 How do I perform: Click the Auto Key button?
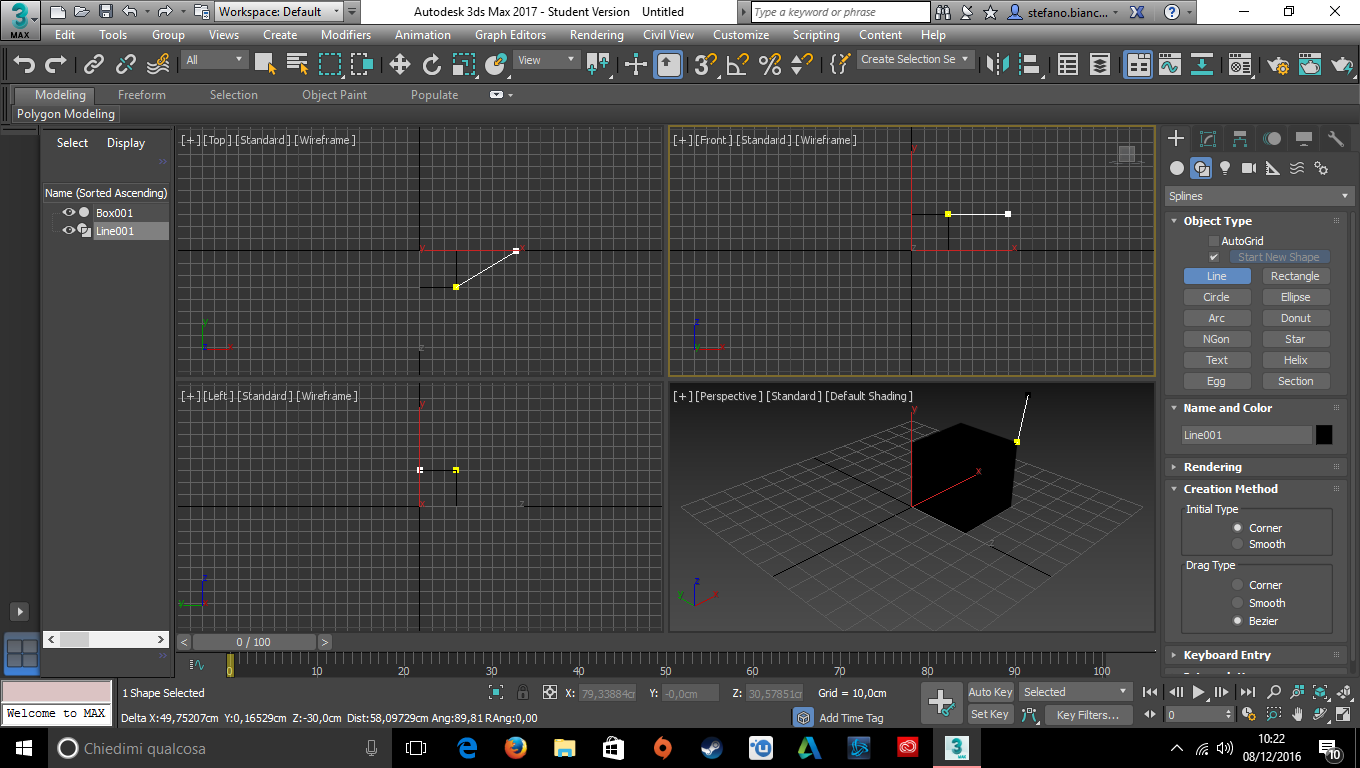[x=990, y=692]
